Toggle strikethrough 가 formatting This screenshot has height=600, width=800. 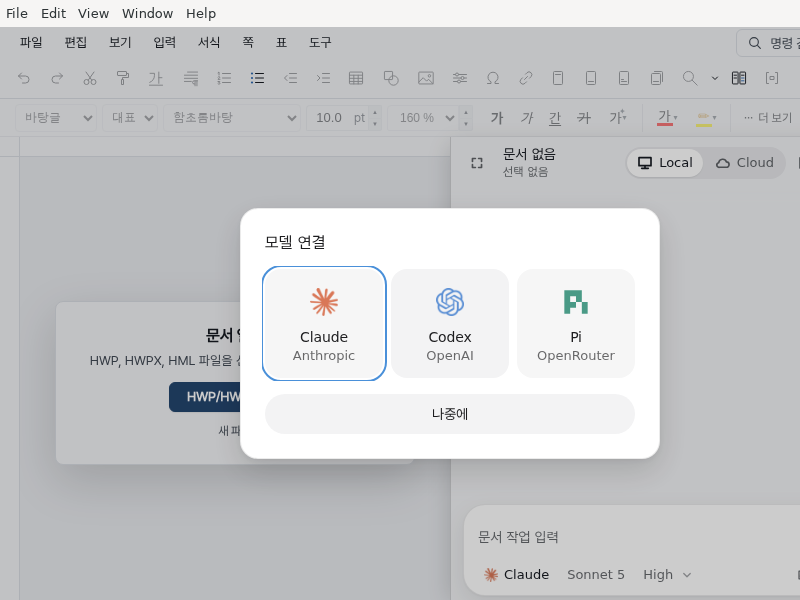(584, 118)
